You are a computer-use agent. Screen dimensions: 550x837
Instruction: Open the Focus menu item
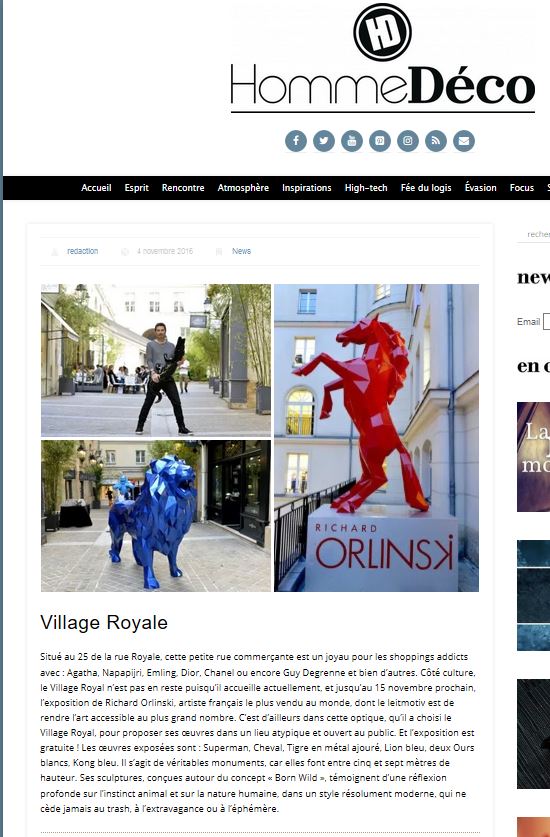tap(522, 188)
